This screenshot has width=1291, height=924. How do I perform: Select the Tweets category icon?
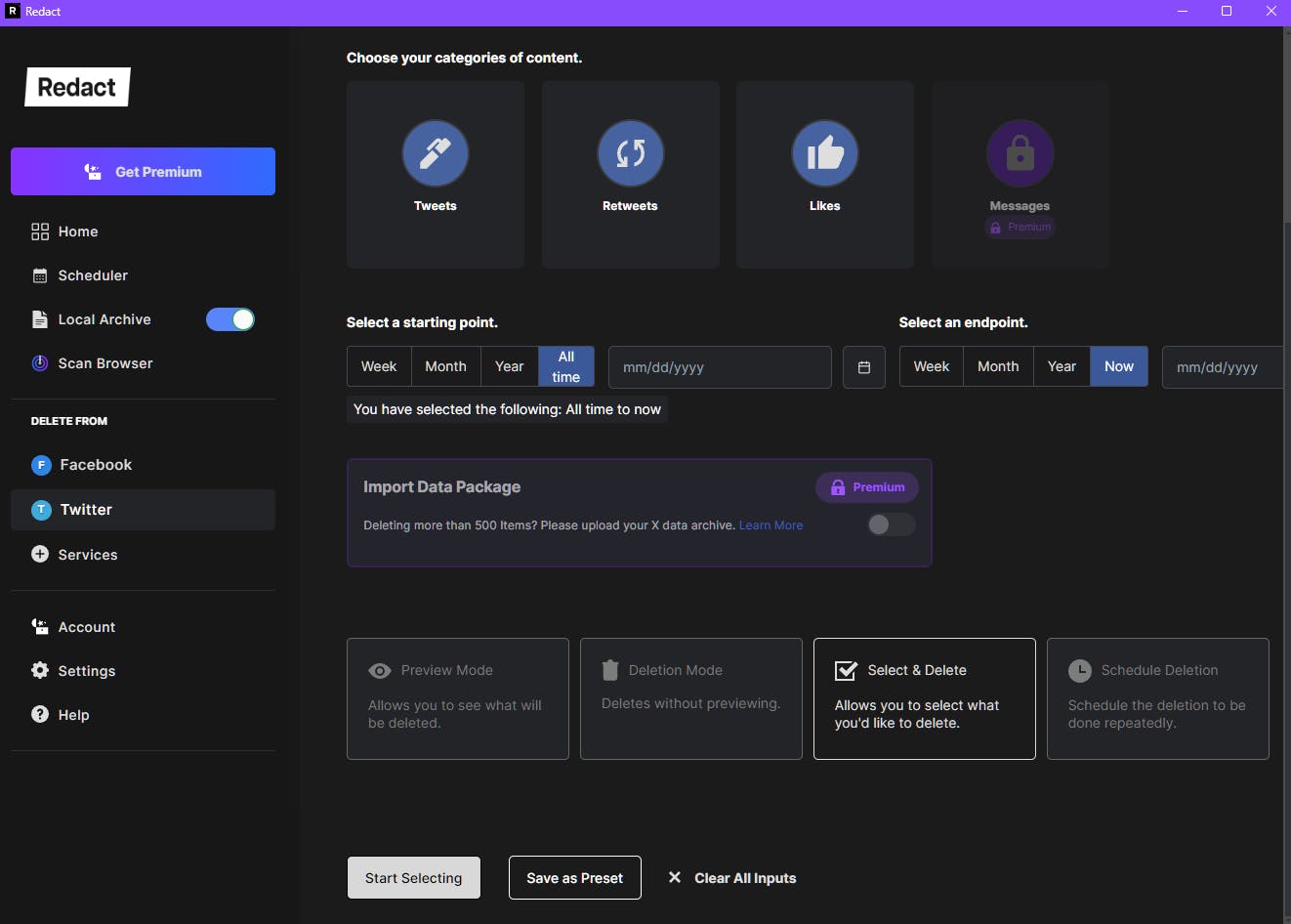click(436, 153)
